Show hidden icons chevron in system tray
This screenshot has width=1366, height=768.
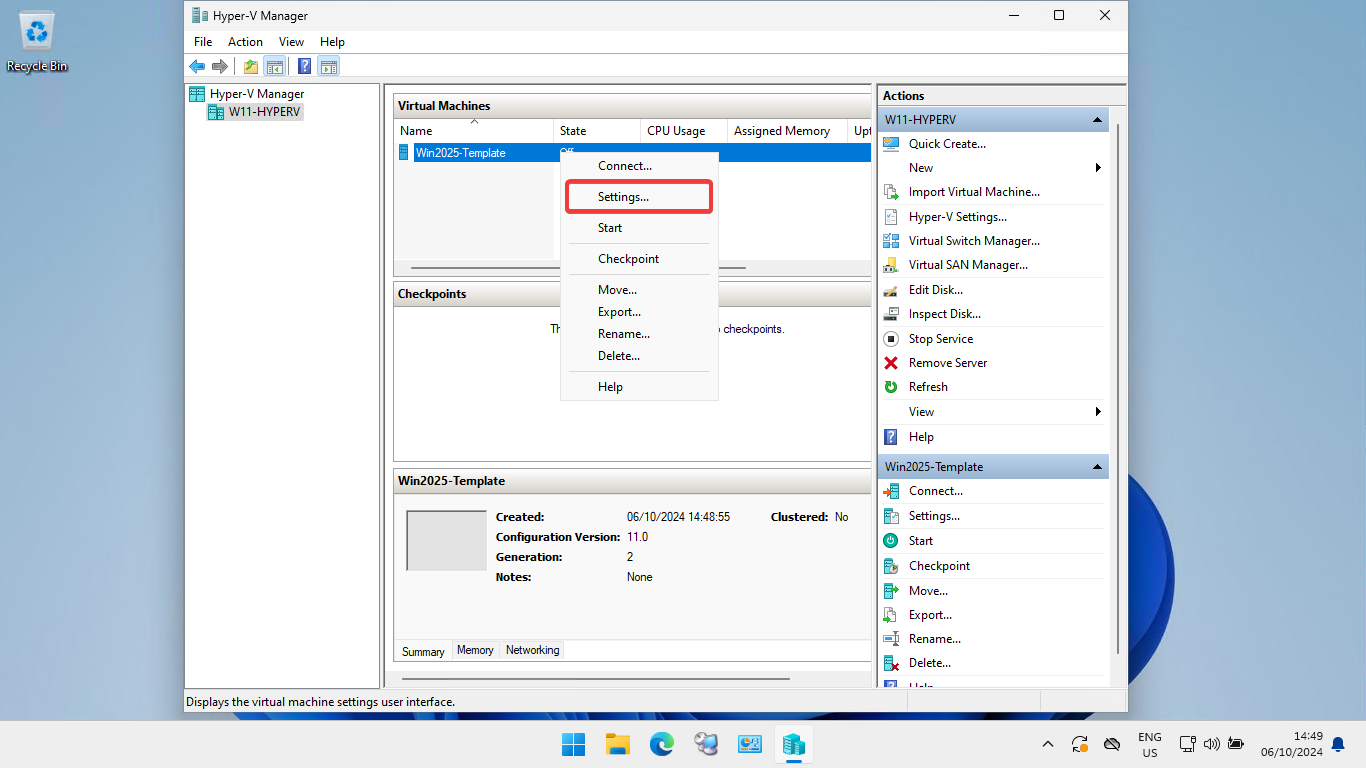coord(1047,744)
